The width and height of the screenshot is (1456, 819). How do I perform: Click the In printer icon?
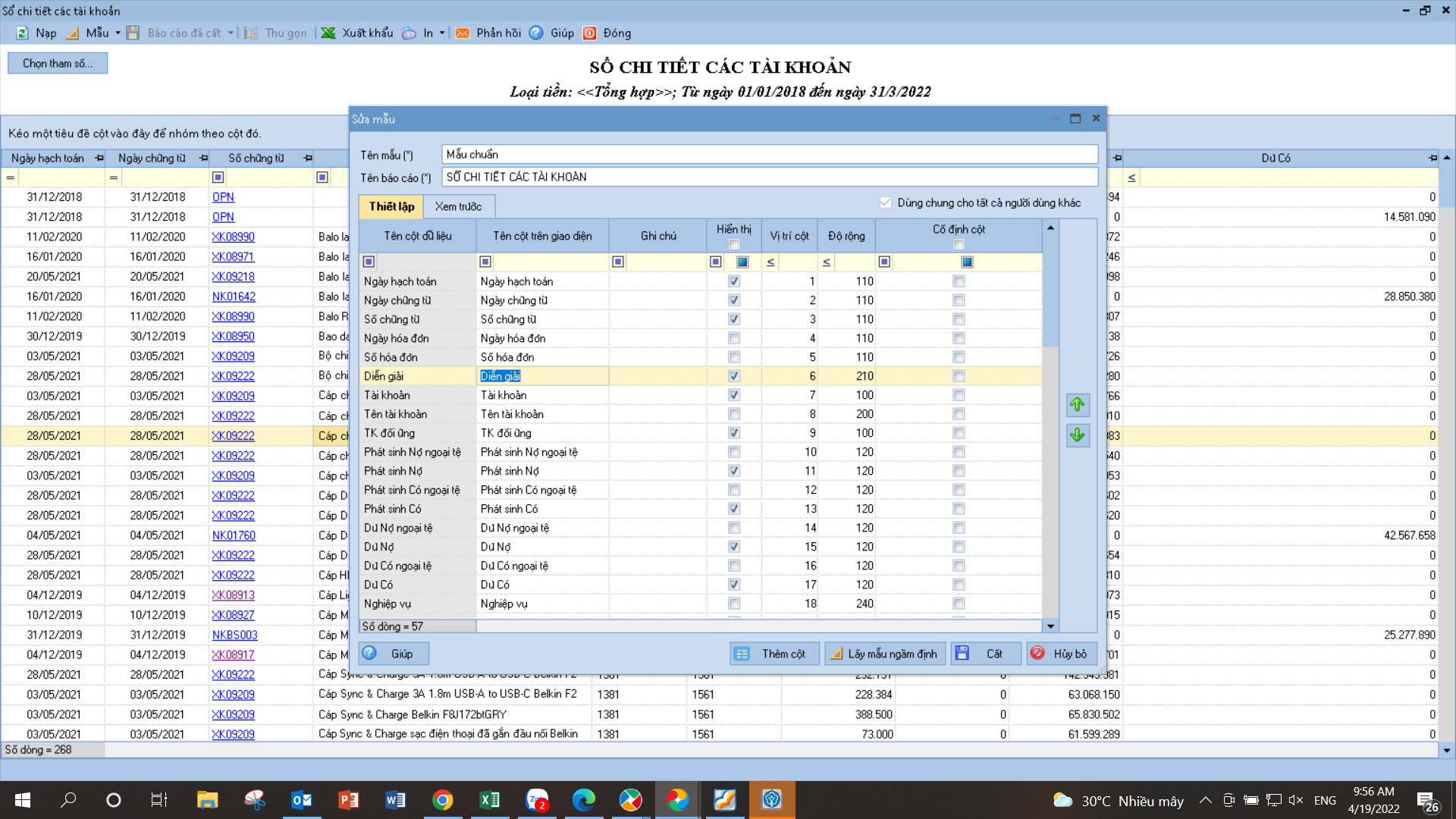pyautogui.click(x=409, y=33)
